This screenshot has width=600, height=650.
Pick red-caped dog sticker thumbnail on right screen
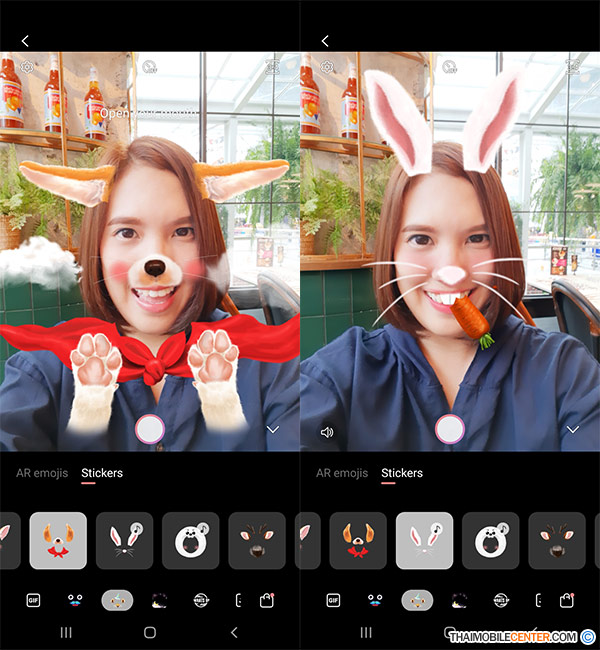point(358,541)
